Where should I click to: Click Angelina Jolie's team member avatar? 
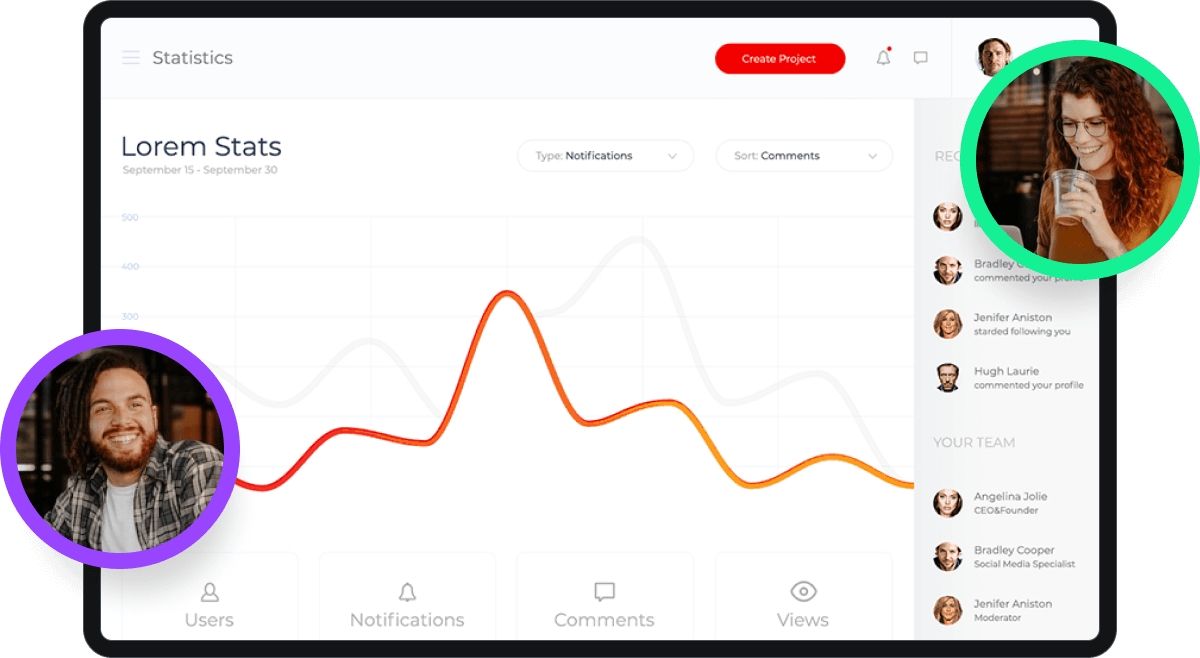(947, 503)
